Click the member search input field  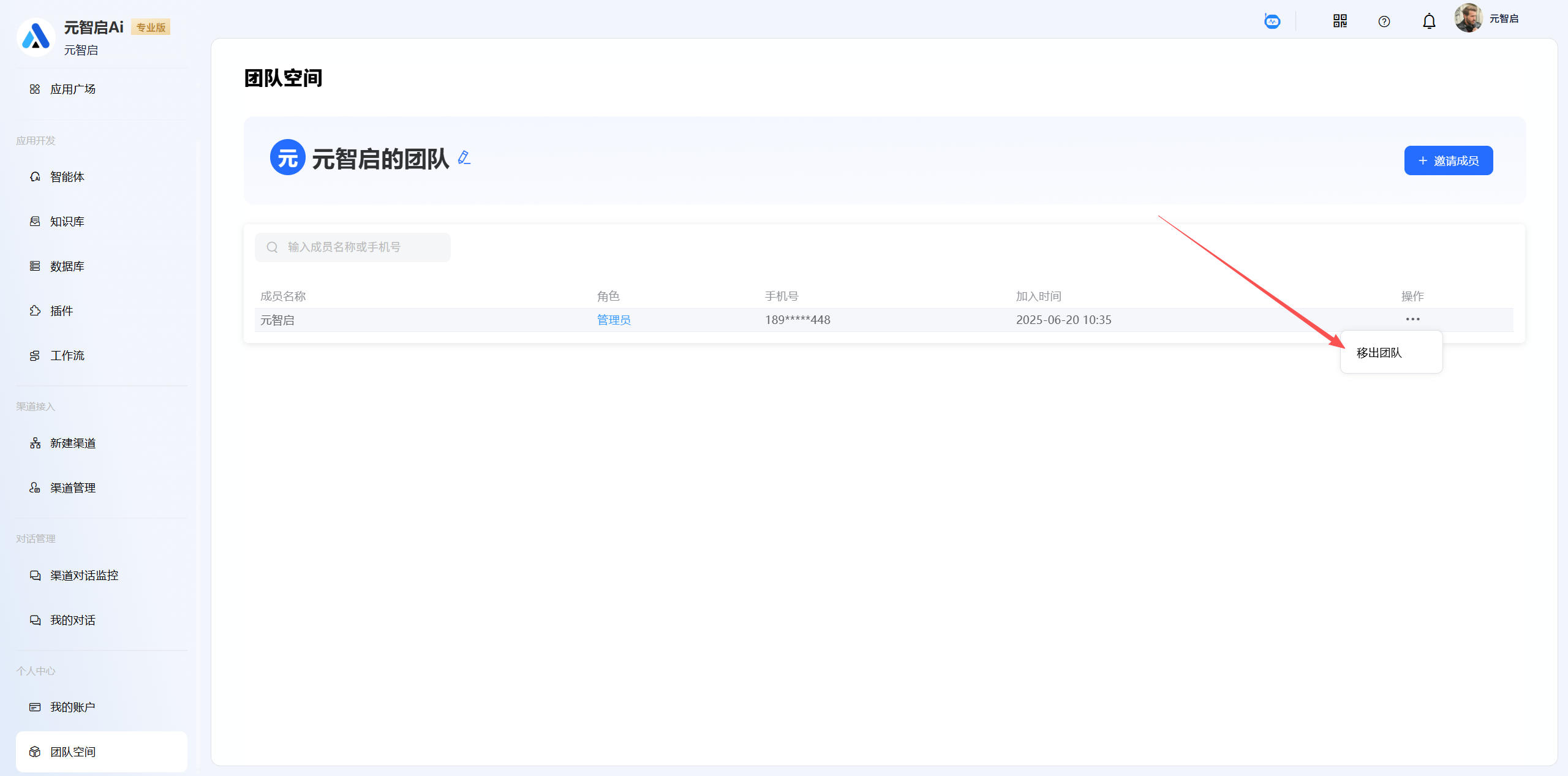[x=353, y=247]
